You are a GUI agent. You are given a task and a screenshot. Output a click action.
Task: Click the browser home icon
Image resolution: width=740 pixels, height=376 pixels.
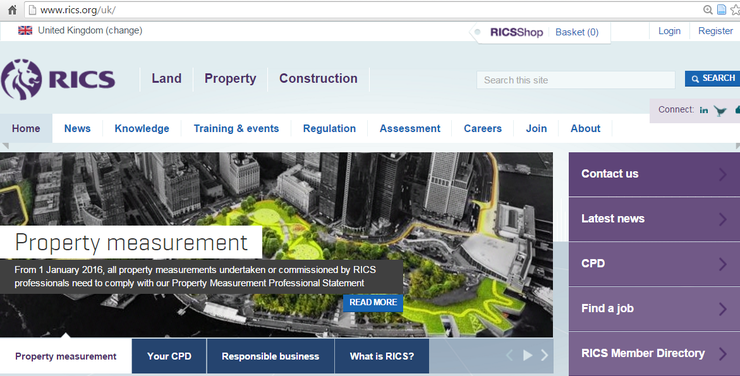(12, 9)
